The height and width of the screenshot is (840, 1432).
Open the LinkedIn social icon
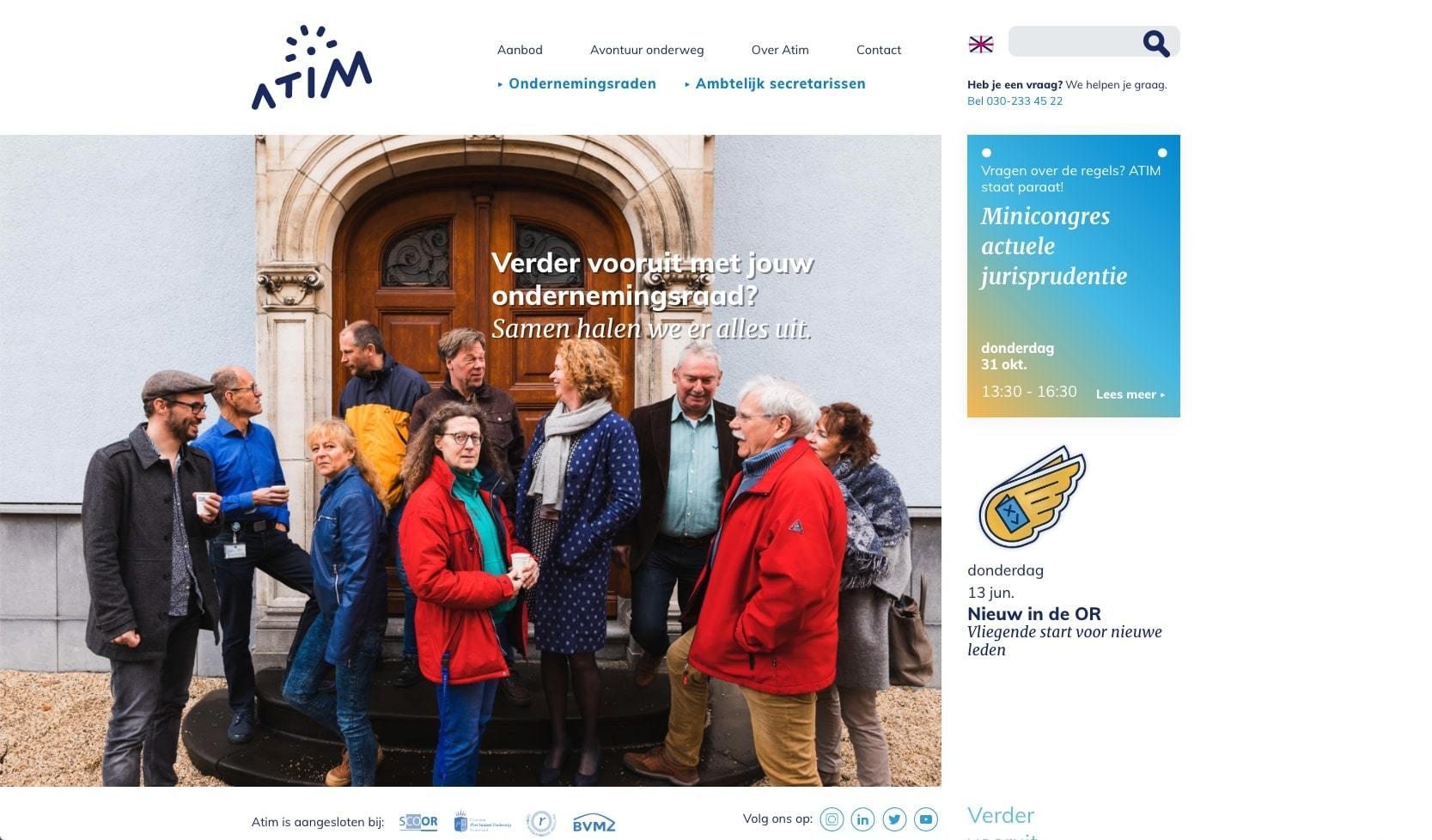[862, 819]
